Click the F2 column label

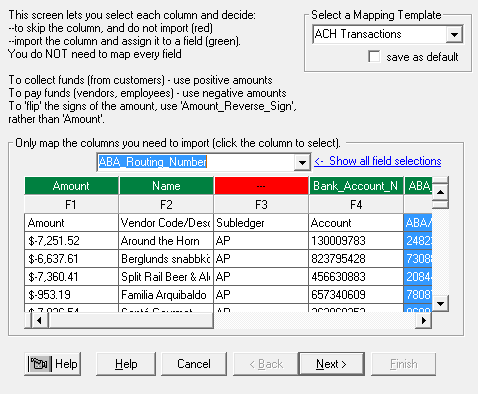point(166,204)
